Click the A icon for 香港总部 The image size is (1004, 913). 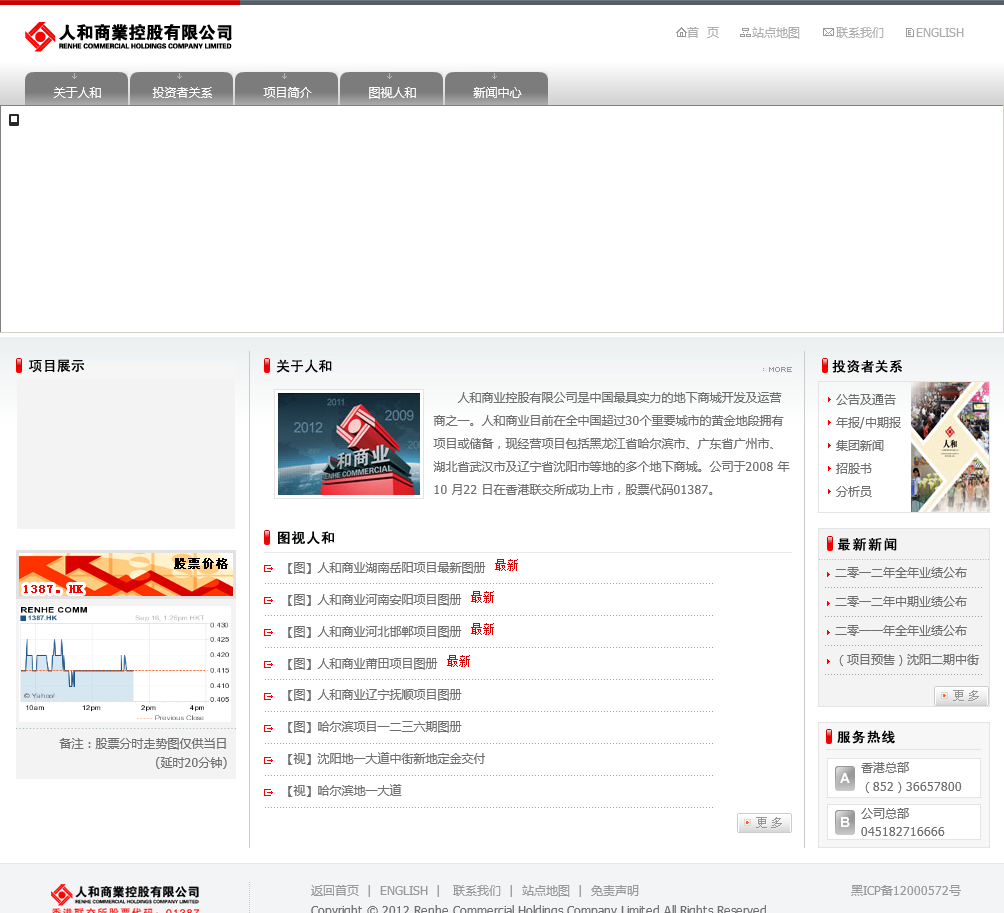point(845,779)
